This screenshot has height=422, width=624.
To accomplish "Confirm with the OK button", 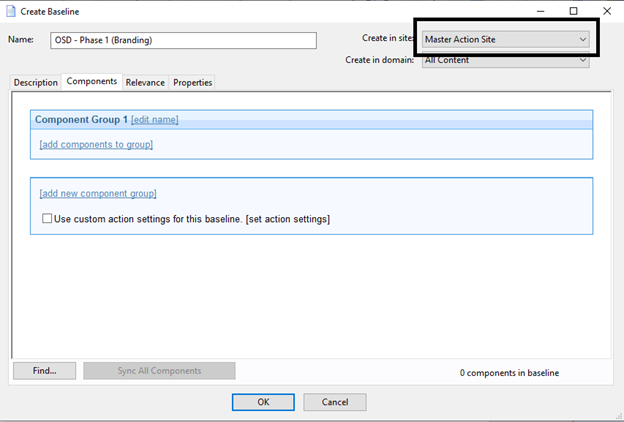I will coord(263,402).
